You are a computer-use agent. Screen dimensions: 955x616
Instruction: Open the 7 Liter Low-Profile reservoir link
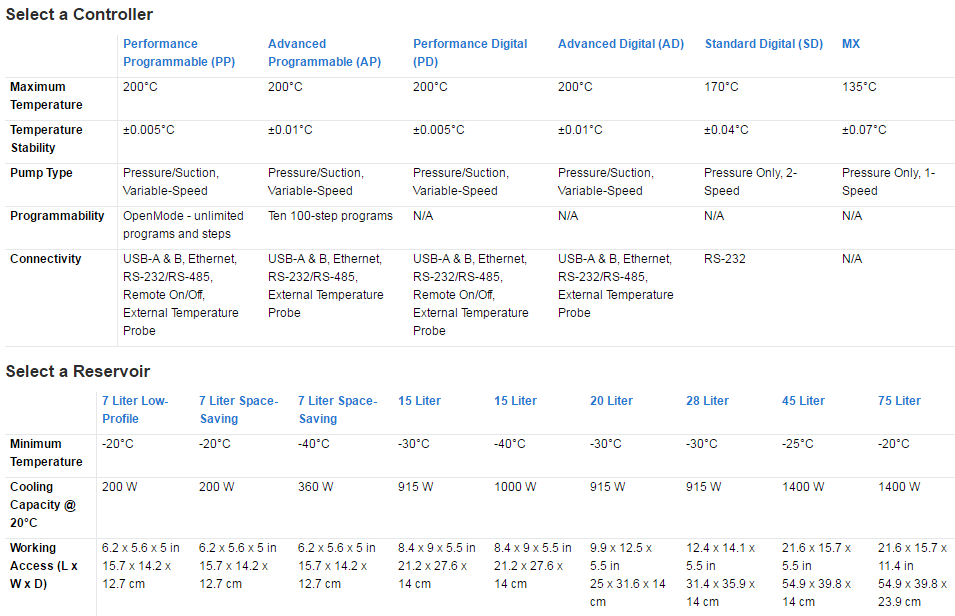(135, 410)
